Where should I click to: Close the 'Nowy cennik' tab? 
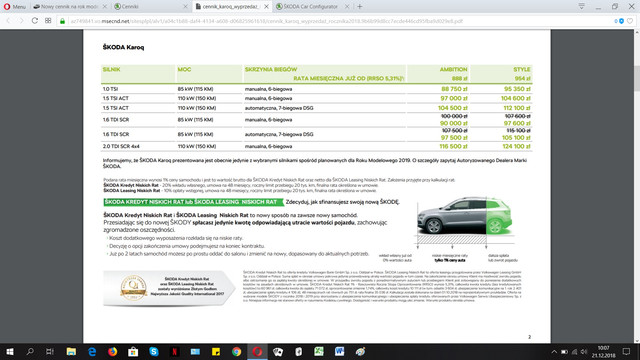tap(105, 7)
